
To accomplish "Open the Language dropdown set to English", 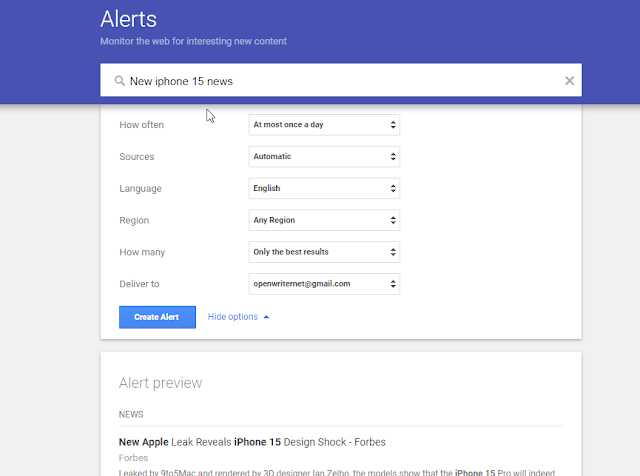I will tap(324, 189).
